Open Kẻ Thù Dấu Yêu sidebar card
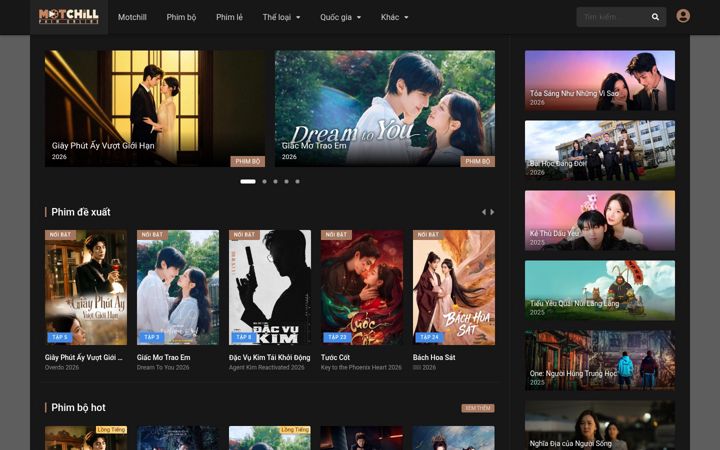The height and width of the screenshot is (450, 720). coord(600,220)
